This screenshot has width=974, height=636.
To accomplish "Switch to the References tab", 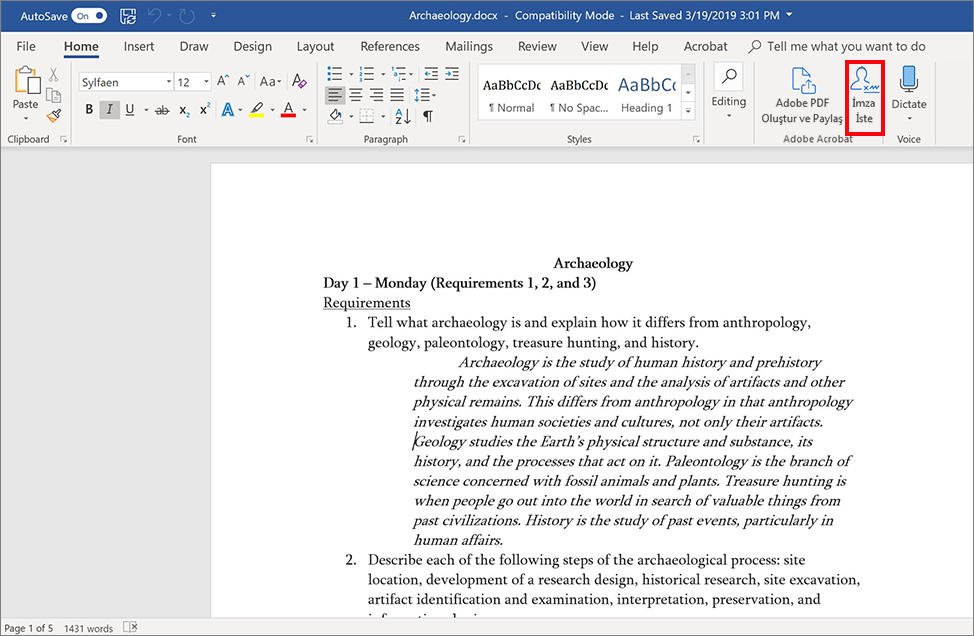I will click(389, 47).
